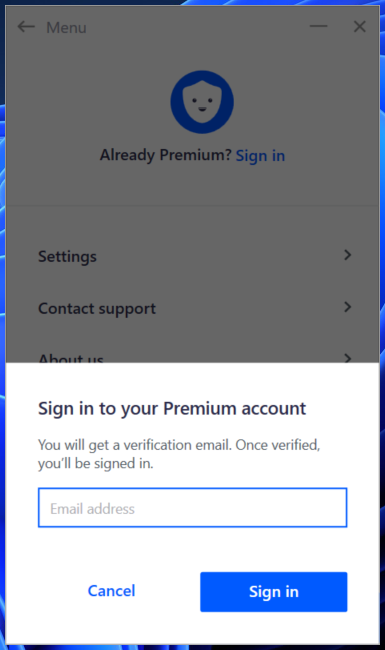Click the Sign in to your Premium account heading

coord(172,409)
